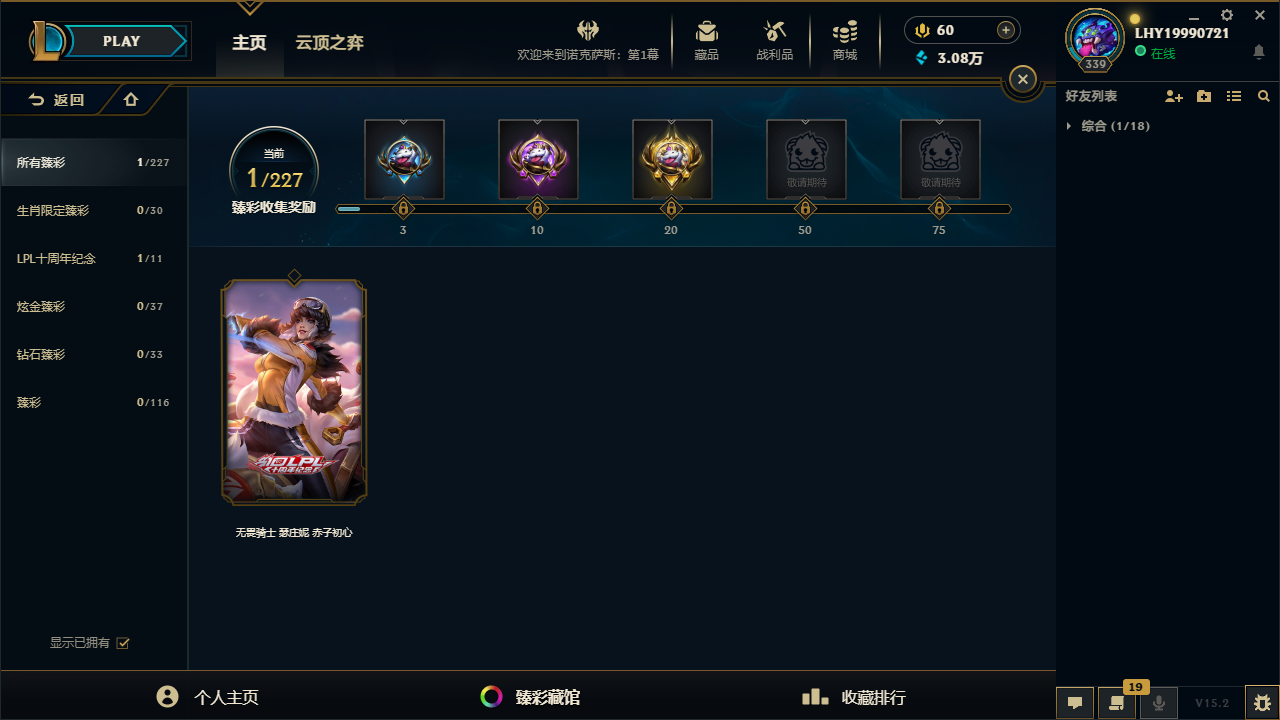
Task: Click the friends list search icon
Action: 1264,97
